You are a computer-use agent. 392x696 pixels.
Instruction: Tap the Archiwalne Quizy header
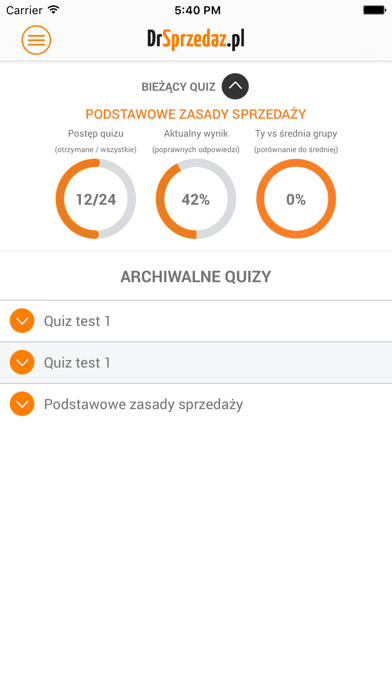(x=196, y=277)
